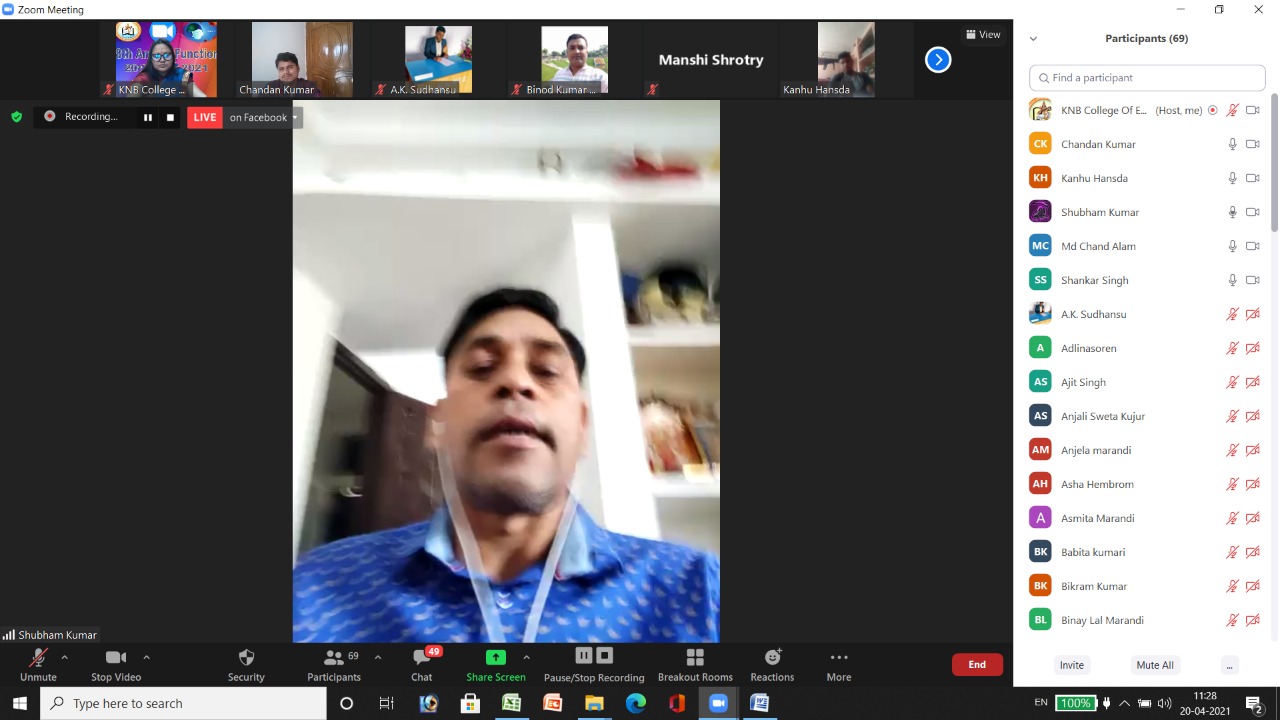1280x720 pixels.
Task: Open the Windows Start menu
Action: (20, 703)
